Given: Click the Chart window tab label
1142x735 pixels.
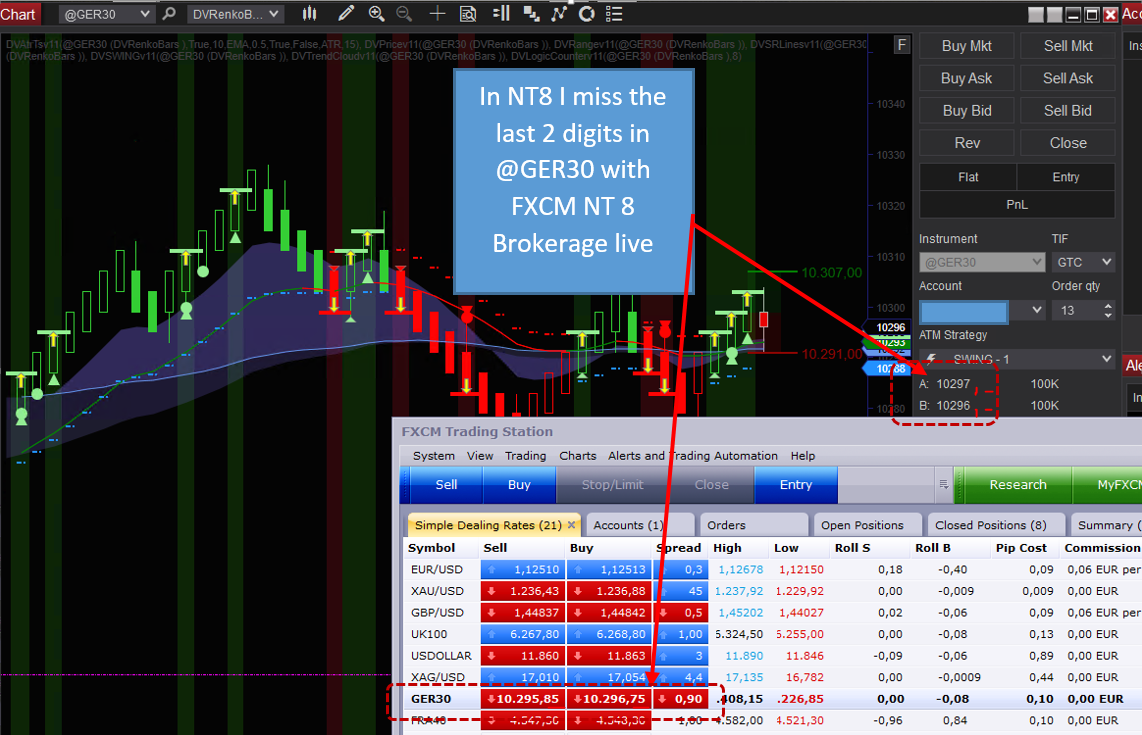Looking at the screenshot, I should click(x=18, y=14).
